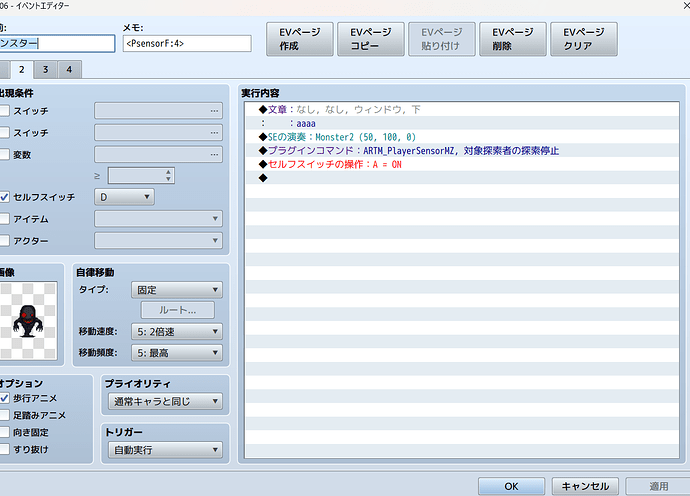Image resolution: width=690 pixels, height=496 pixels.
Task: Enable the 向き固定 option
Action: (4, 432)
